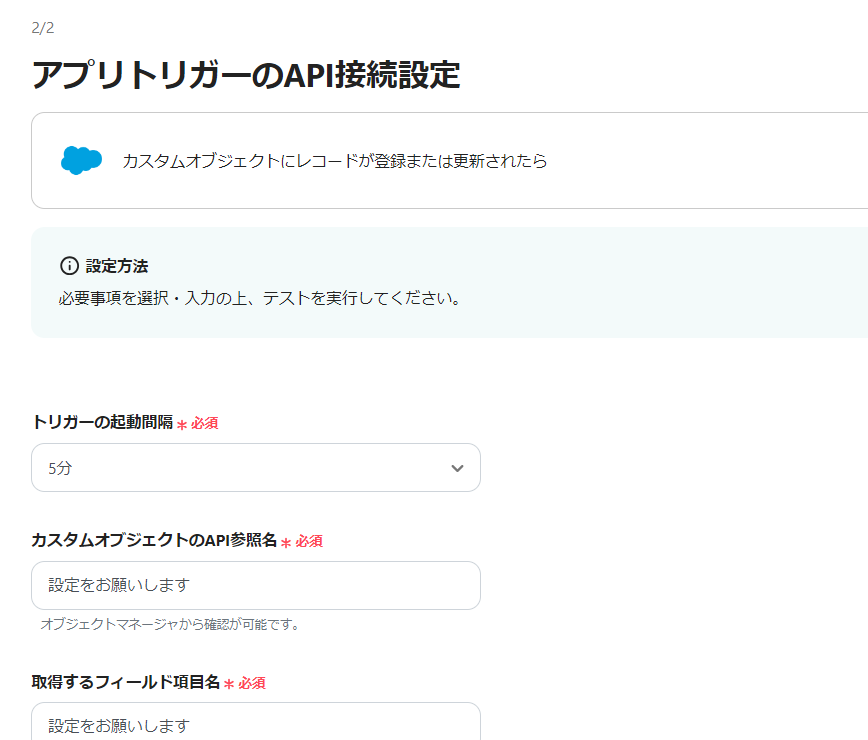Click the トリガーの起動間隔 field label
This screenshot has width=868, height=740.
[102, 422]
